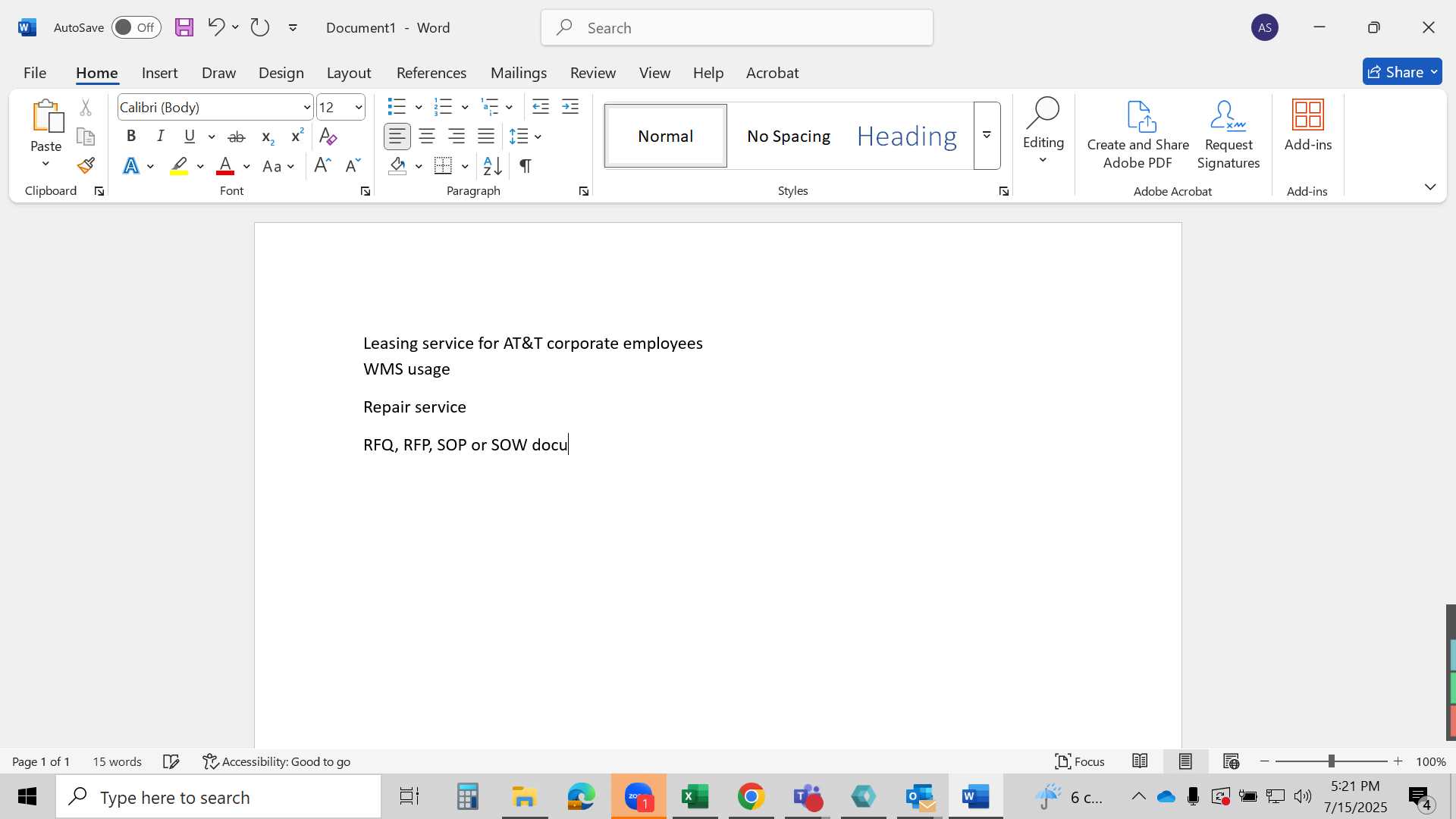Apply yellow text highlight color

(179, 166)
